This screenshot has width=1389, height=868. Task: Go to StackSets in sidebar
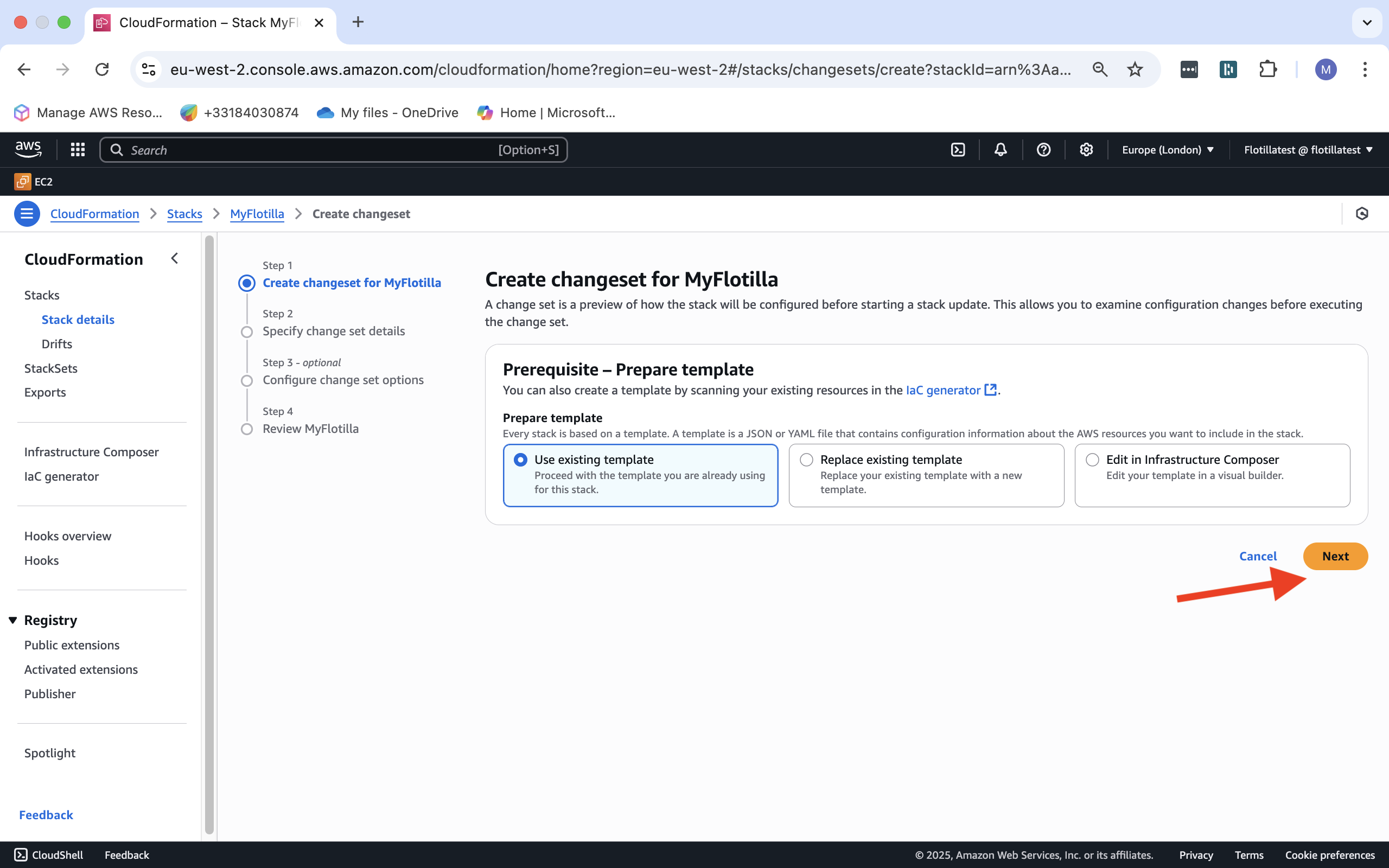click(x=50, y=368)
